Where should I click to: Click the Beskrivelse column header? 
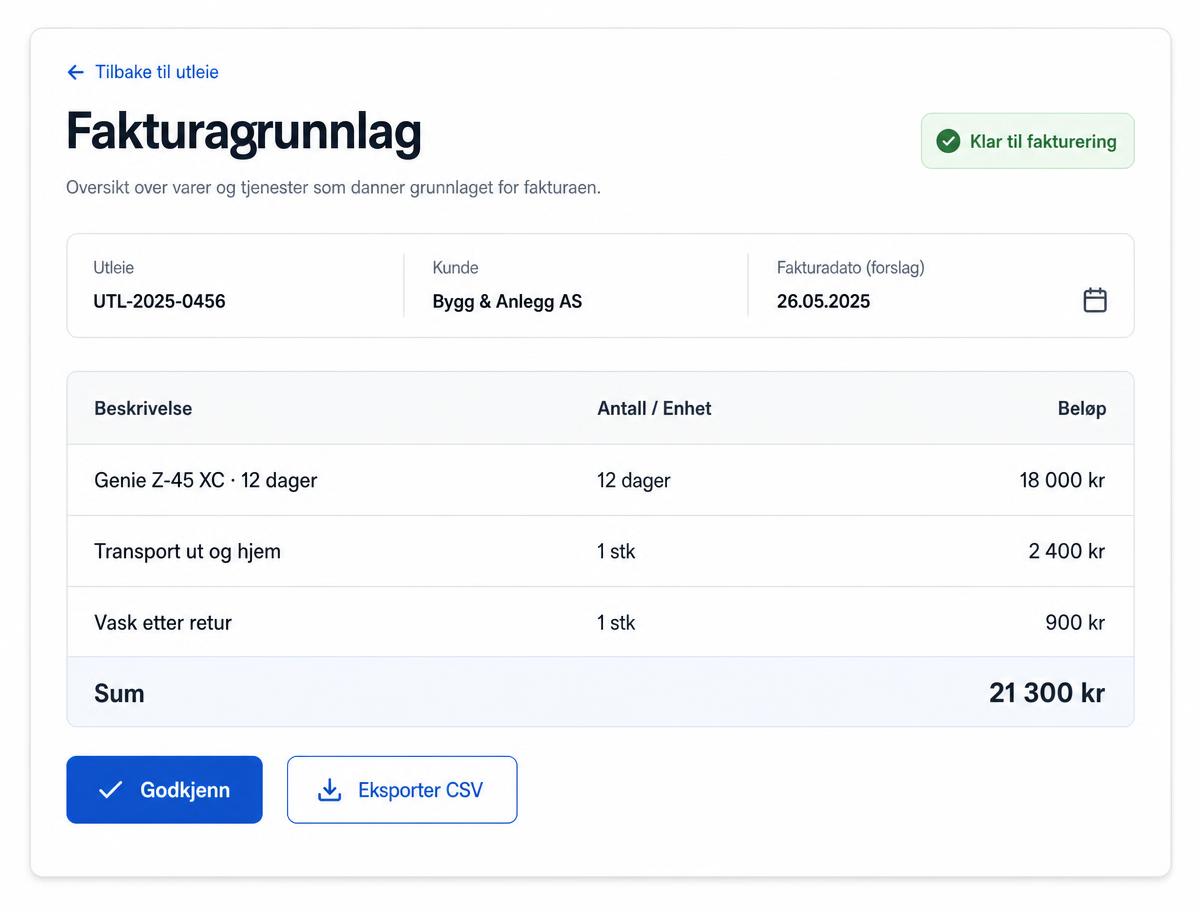(143, 408)
